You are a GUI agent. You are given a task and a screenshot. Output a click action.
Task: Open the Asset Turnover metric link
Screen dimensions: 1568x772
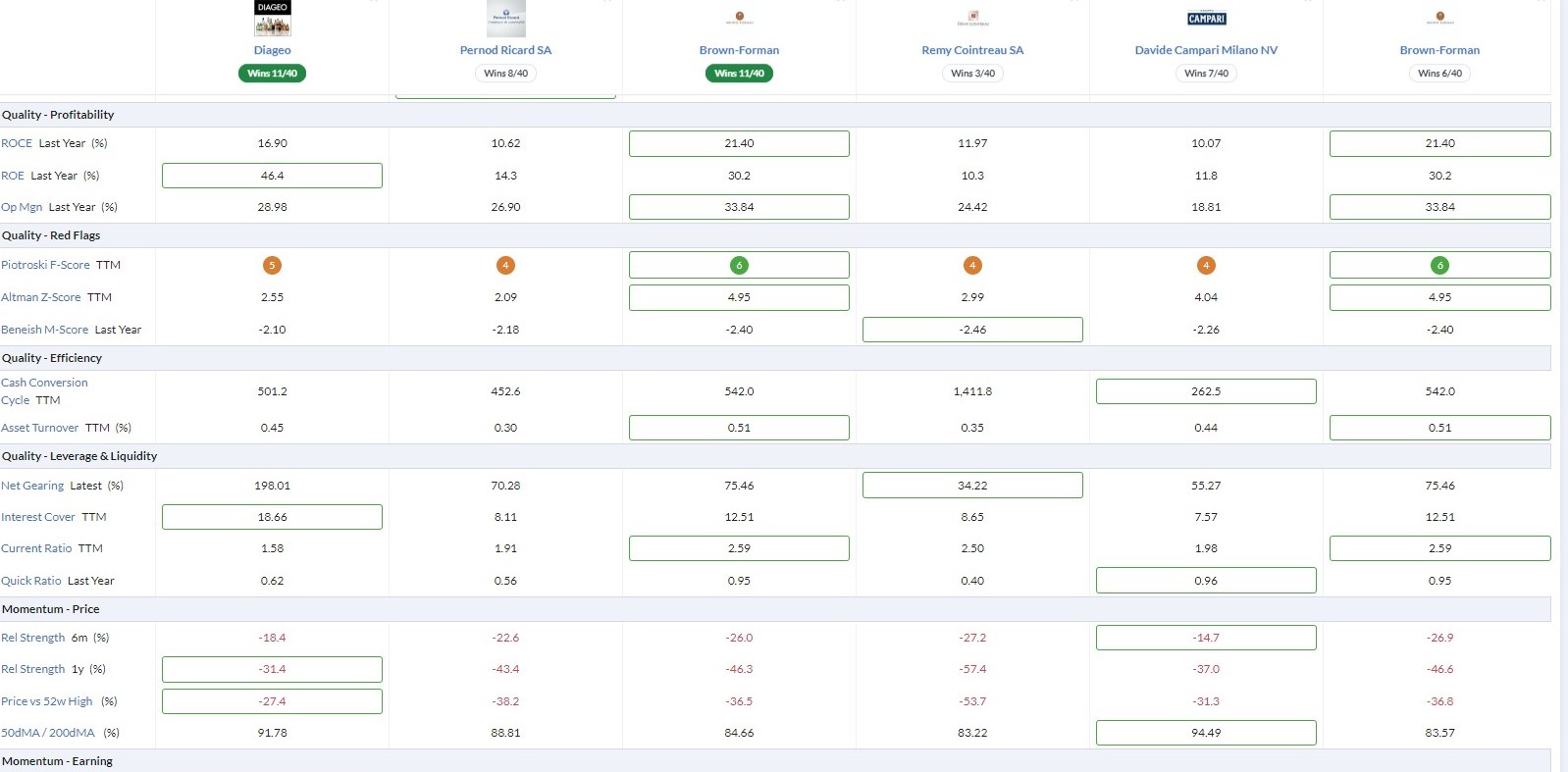(40, 428)
